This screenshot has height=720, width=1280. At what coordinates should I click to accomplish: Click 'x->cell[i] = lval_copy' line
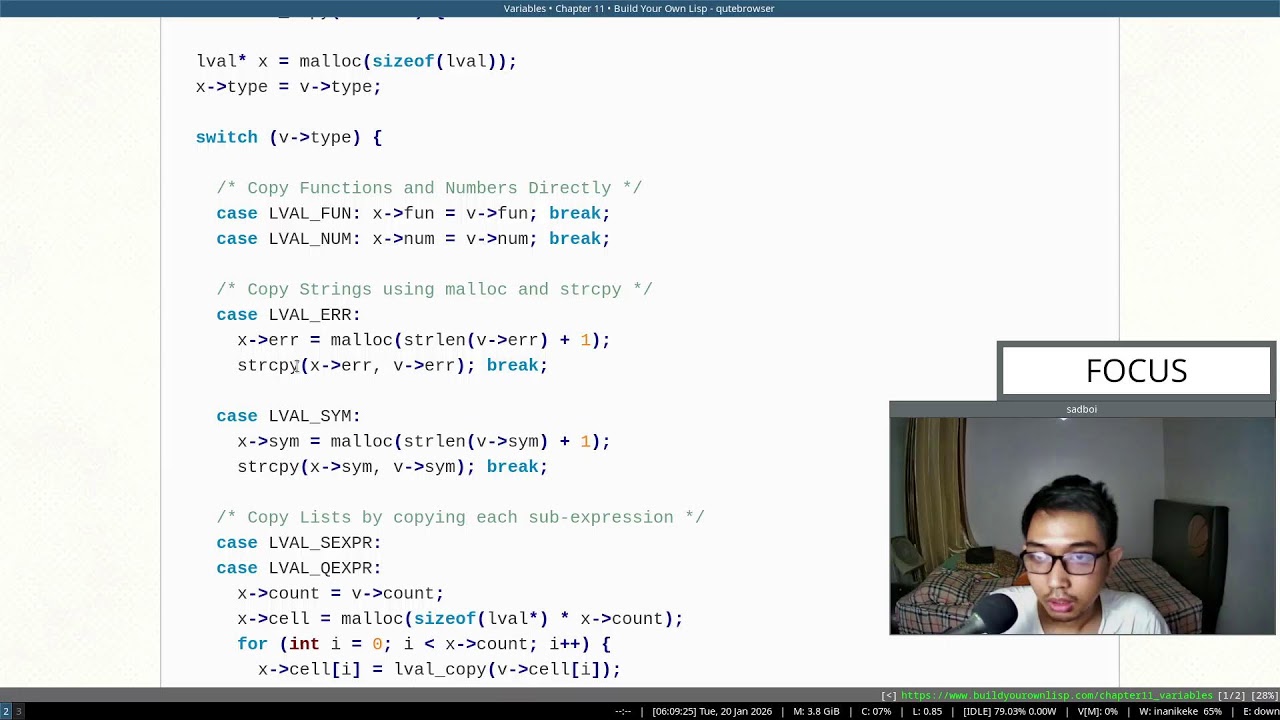pos(439,669)
